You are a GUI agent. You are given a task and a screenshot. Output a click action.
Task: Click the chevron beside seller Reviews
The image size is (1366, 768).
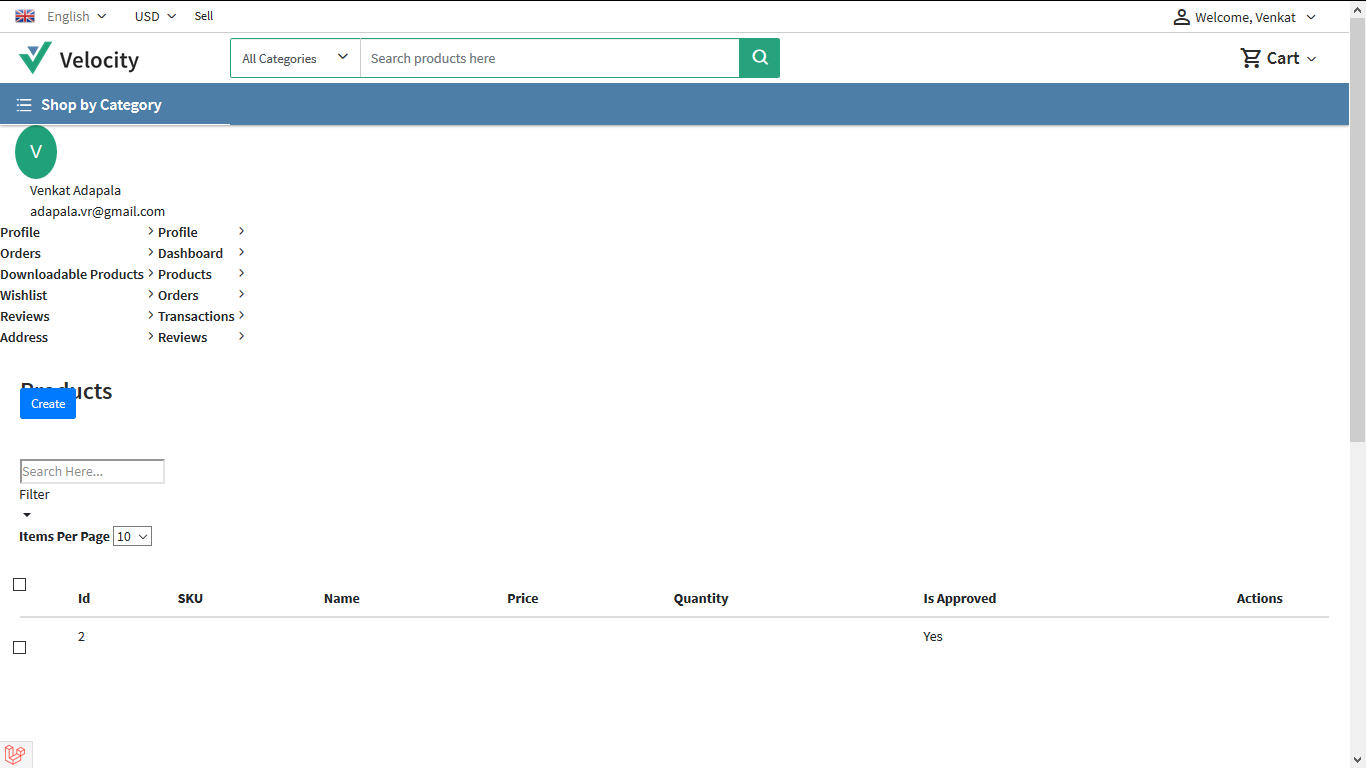click(x=242, y=336)
